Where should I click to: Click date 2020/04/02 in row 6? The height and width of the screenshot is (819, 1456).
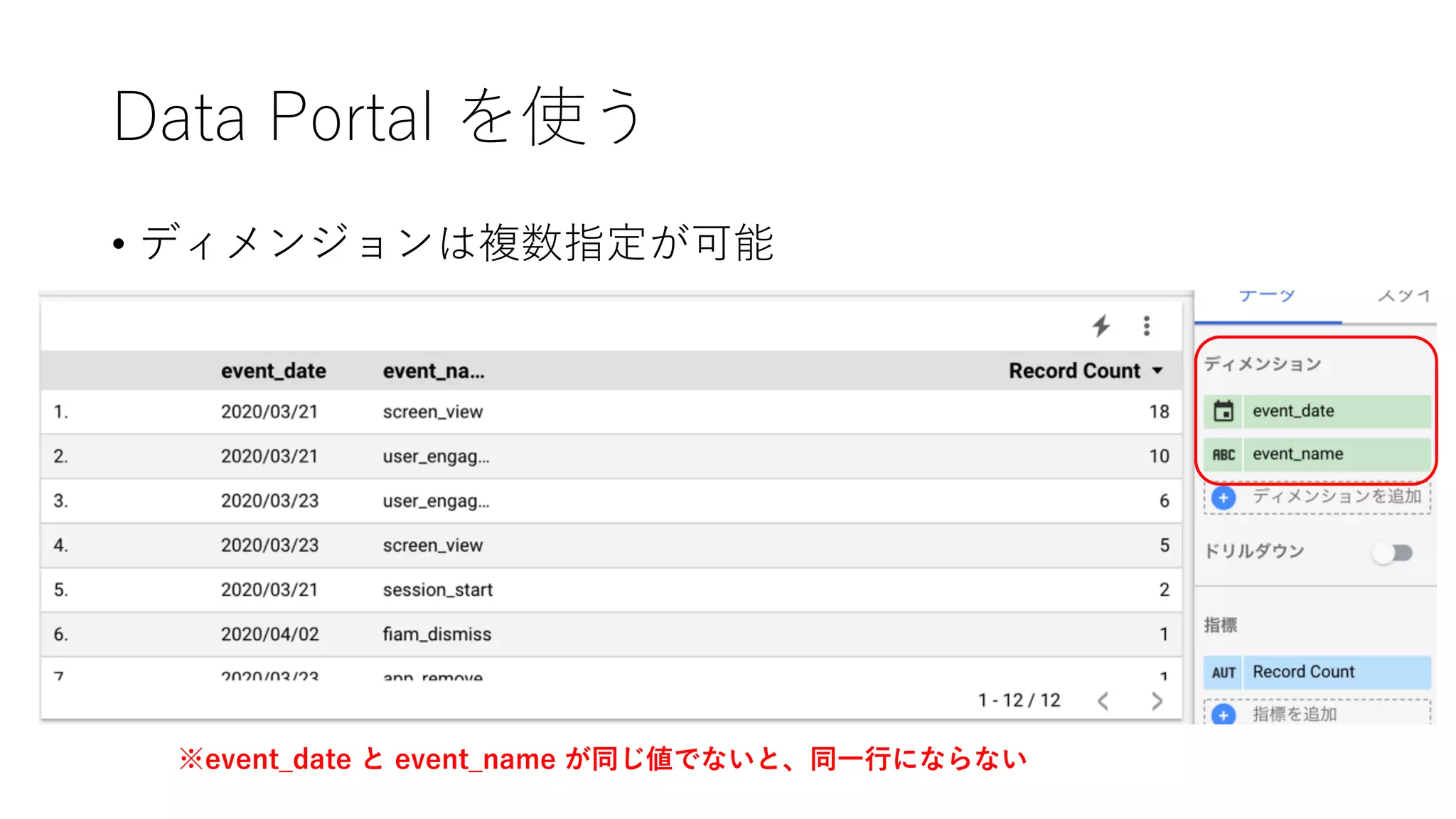(269, 635)
